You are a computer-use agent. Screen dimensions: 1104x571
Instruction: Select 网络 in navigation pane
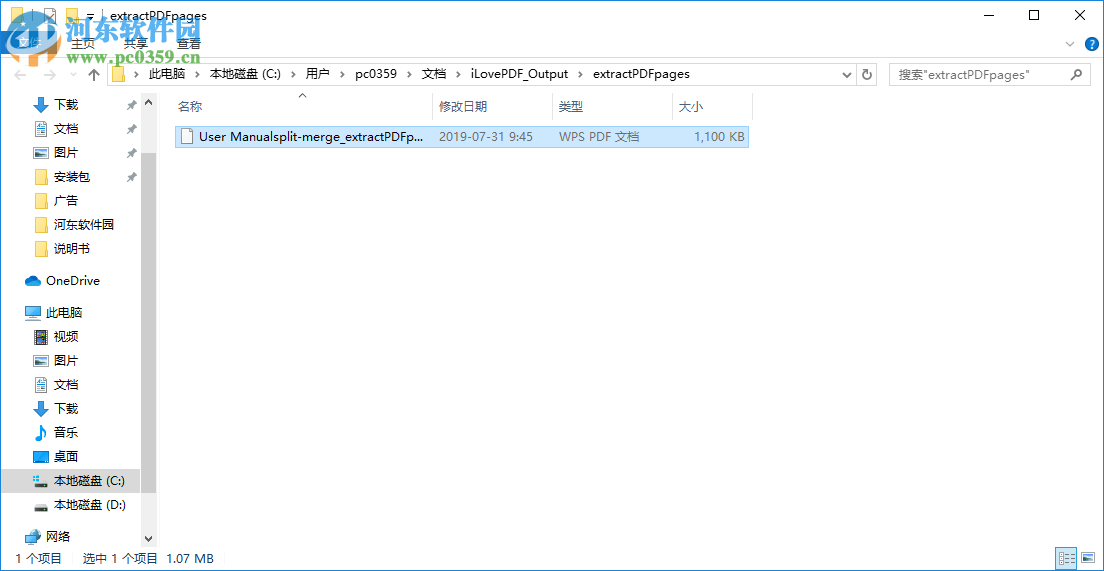pos(58,537)
